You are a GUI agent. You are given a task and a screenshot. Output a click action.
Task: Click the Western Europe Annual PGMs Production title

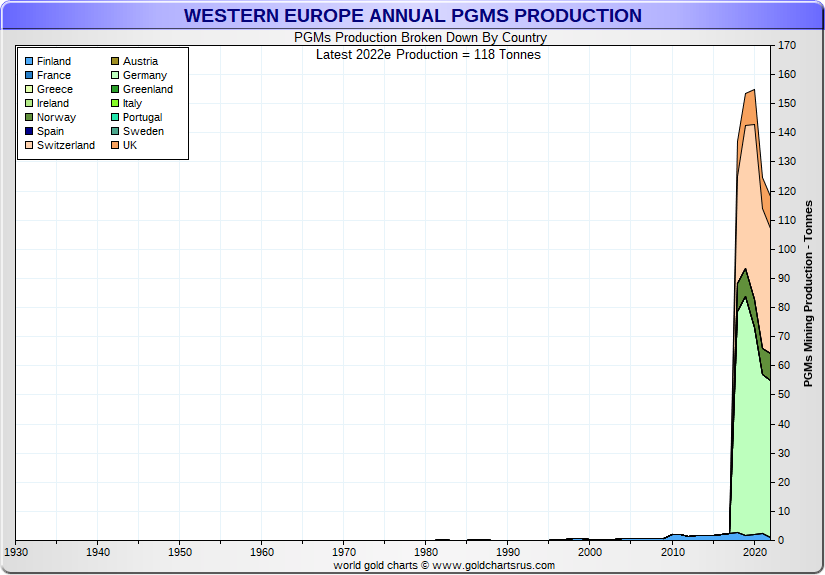412,16
